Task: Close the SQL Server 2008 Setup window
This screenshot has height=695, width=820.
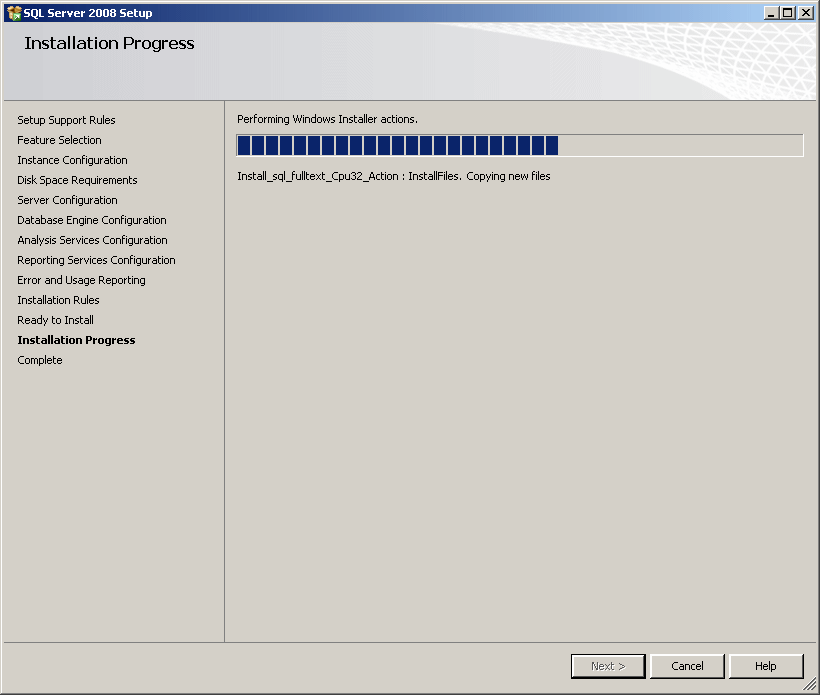Action: coord(805,13)
